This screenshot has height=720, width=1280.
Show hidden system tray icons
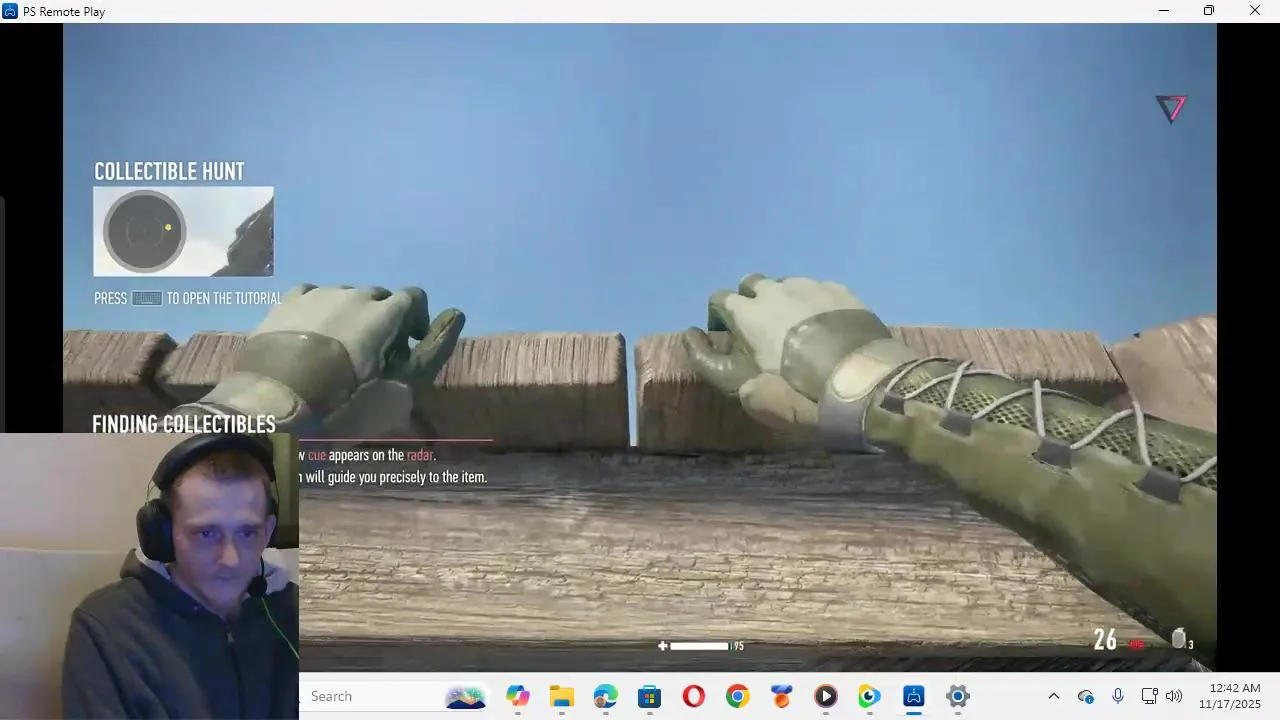point(1053,696)
